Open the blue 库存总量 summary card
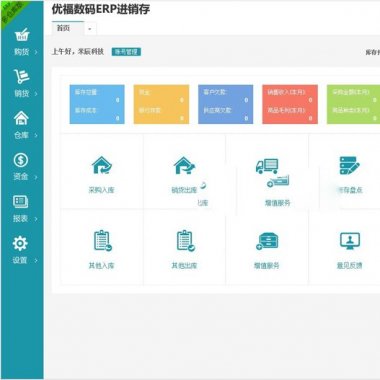This screenshot has width=380, height=380. click(x=97, y=104)
